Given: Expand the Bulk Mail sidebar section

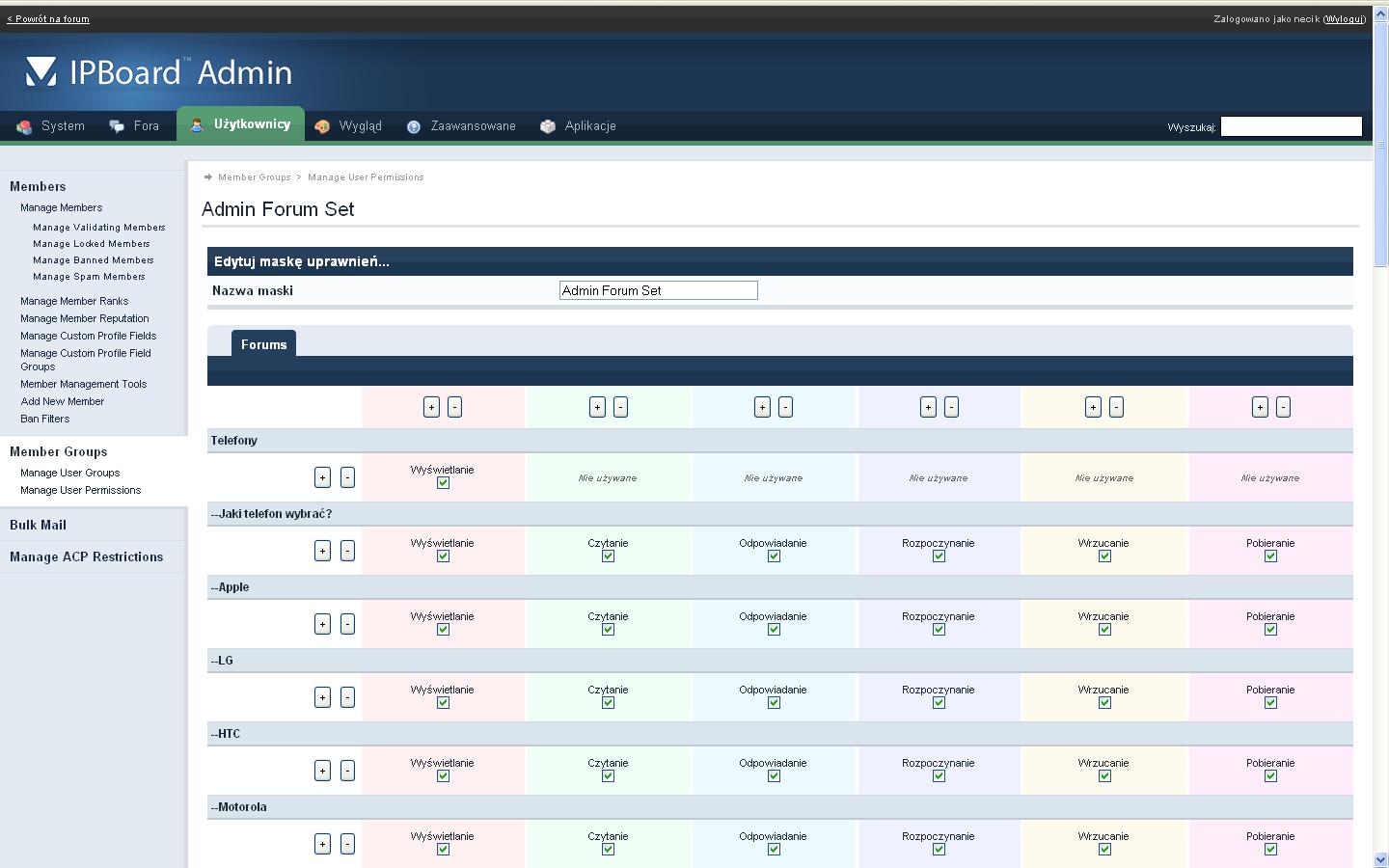Looking at the screenshot, I should pos(39,525).
